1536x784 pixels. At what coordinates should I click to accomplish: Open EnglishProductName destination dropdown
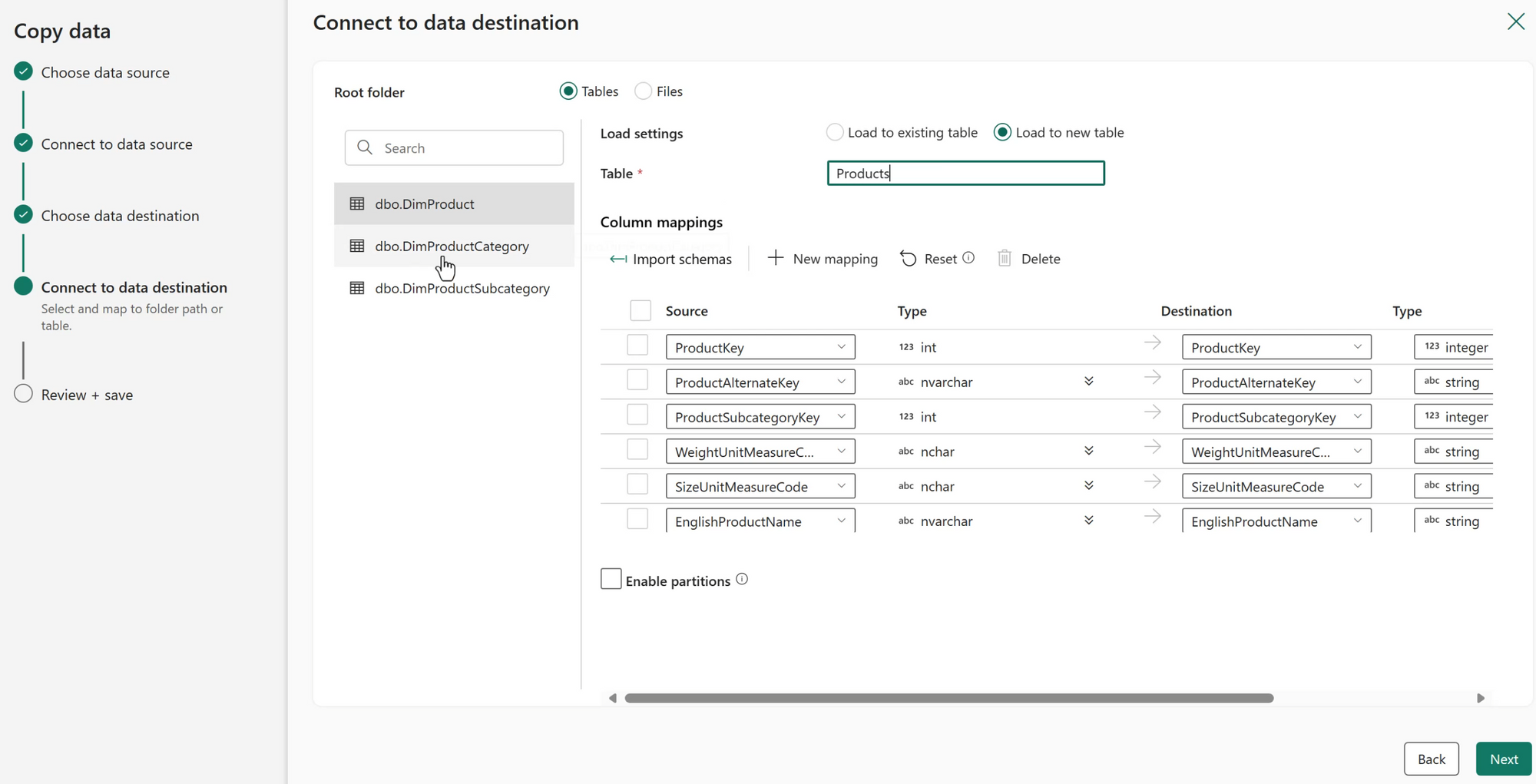click(1357, 521)
